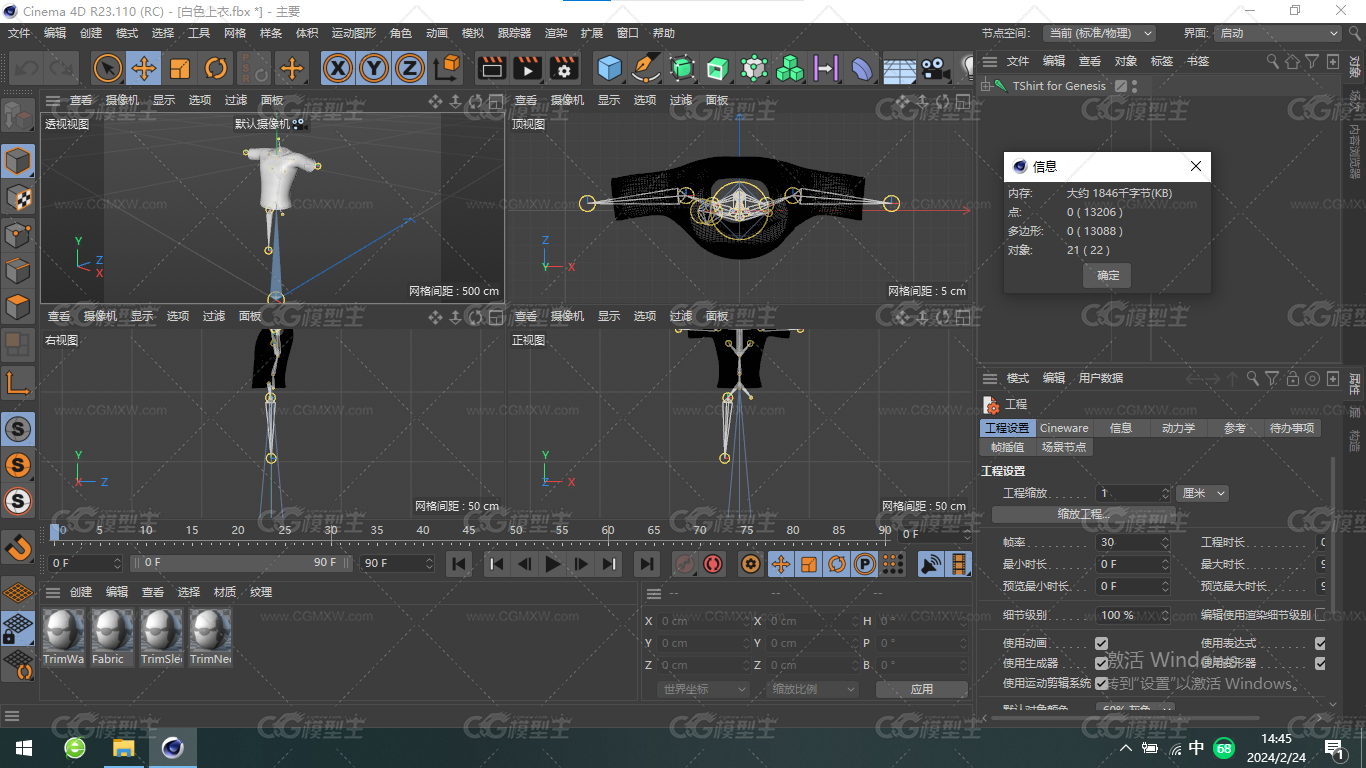The height and width of the screenshot is (768, 1366).
Task: Open File Explorer from taskbar
Action: (x=123, y=748)
